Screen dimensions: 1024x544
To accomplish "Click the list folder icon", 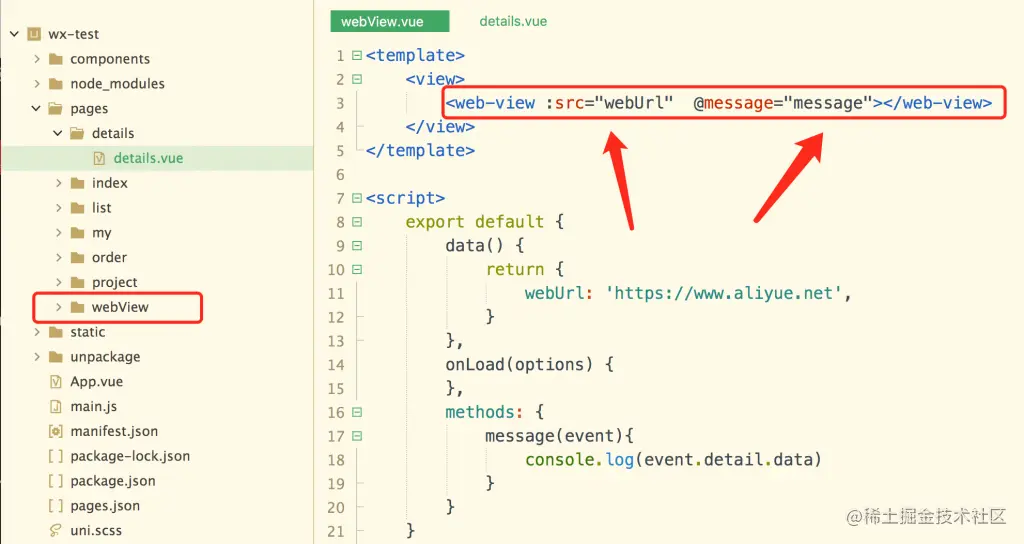I will (x=78, y=208).
